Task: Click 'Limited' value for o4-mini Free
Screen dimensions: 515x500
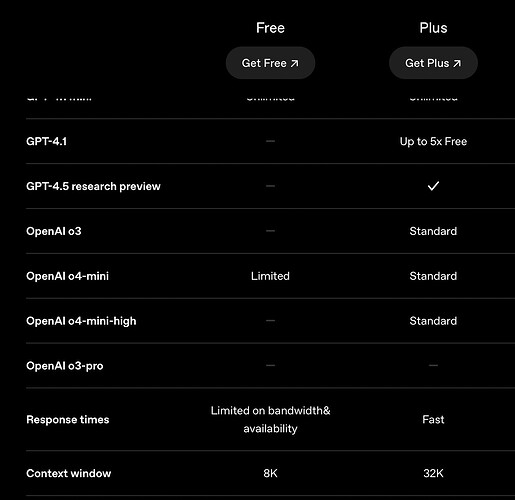Action: point(270,276)
